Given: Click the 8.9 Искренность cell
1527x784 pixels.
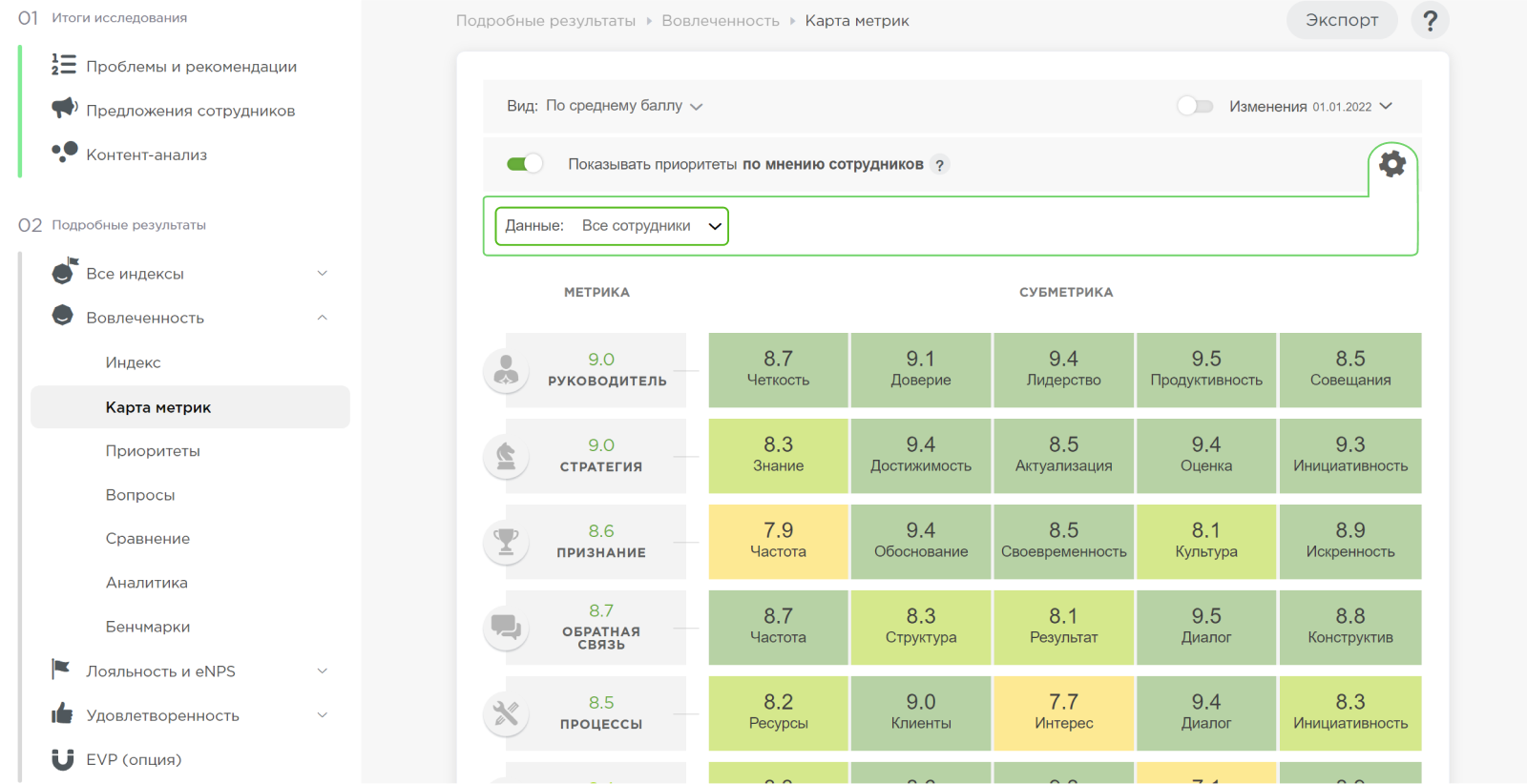Looking at the screenshot, I should [1350, 542].
